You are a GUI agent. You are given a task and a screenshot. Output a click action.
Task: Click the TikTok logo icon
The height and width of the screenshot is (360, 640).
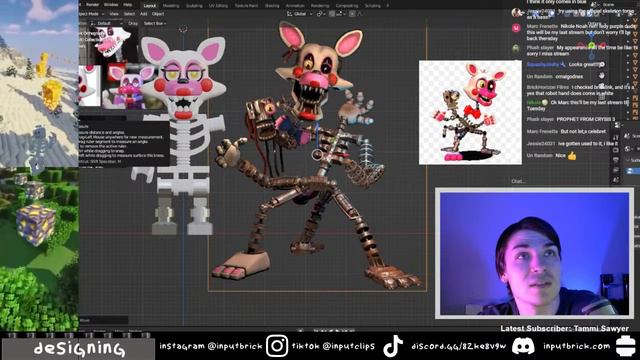click(x=393, y=346)
